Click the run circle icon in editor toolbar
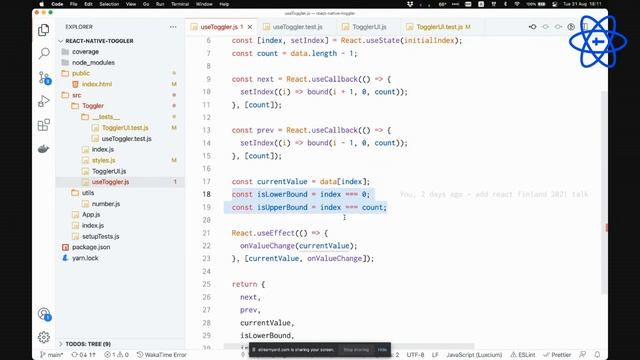This screenshot has width=640, height=360. [571, 27]
